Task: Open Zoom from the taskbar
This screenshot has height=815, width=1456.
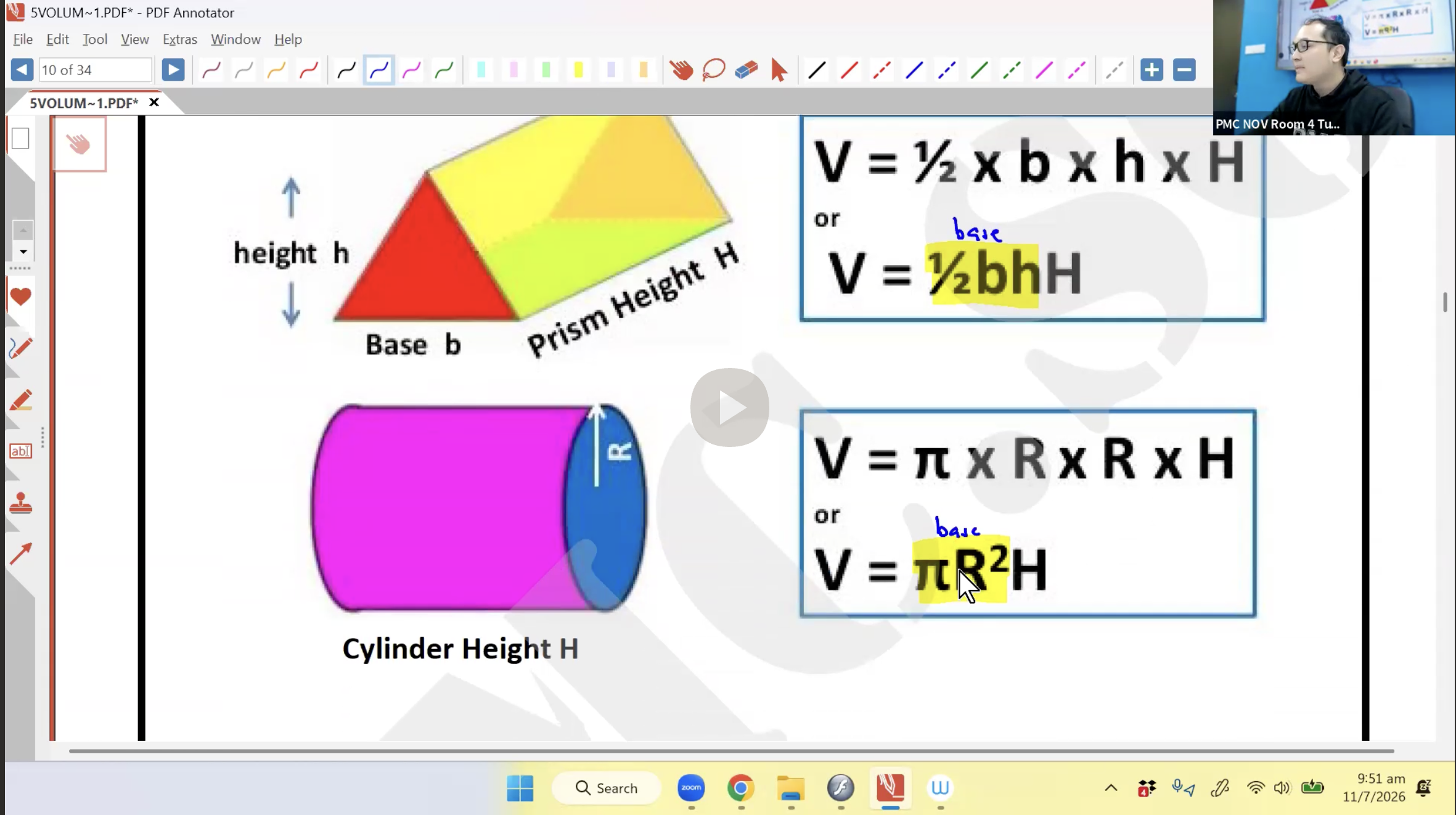Action: tap(691, 788)
